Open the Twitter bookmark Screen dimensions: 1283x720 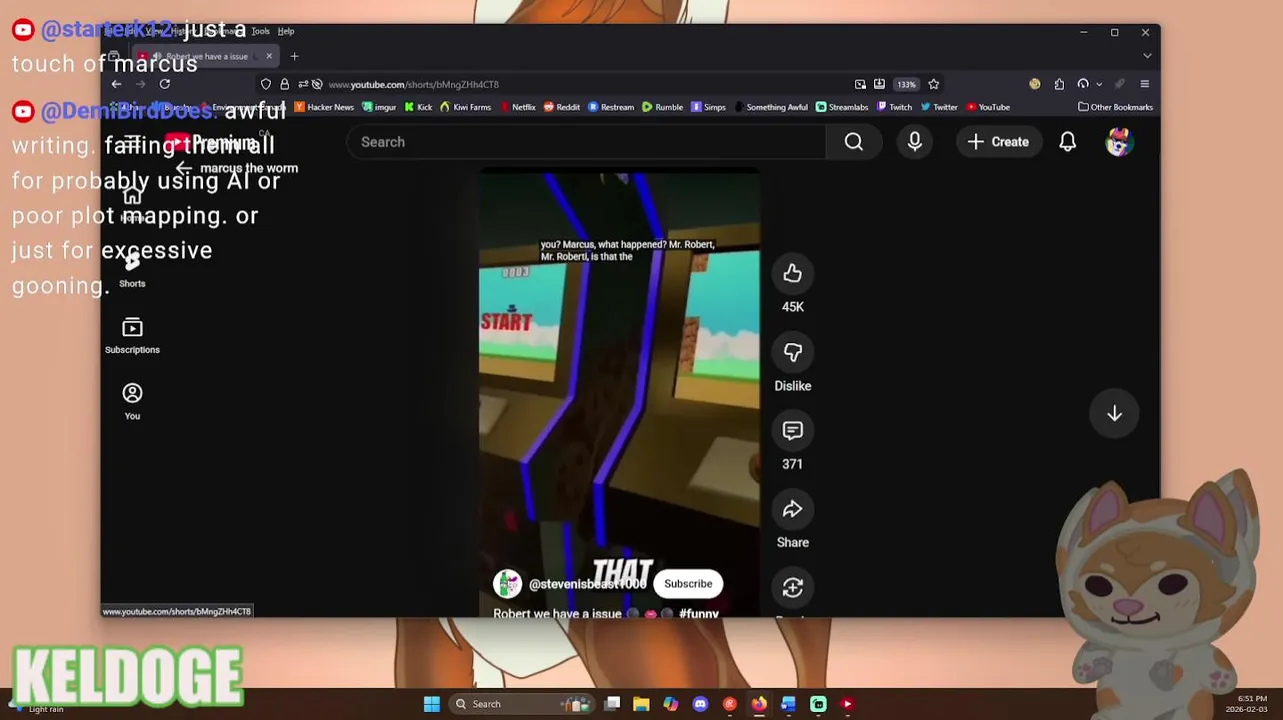pos(939,107)
